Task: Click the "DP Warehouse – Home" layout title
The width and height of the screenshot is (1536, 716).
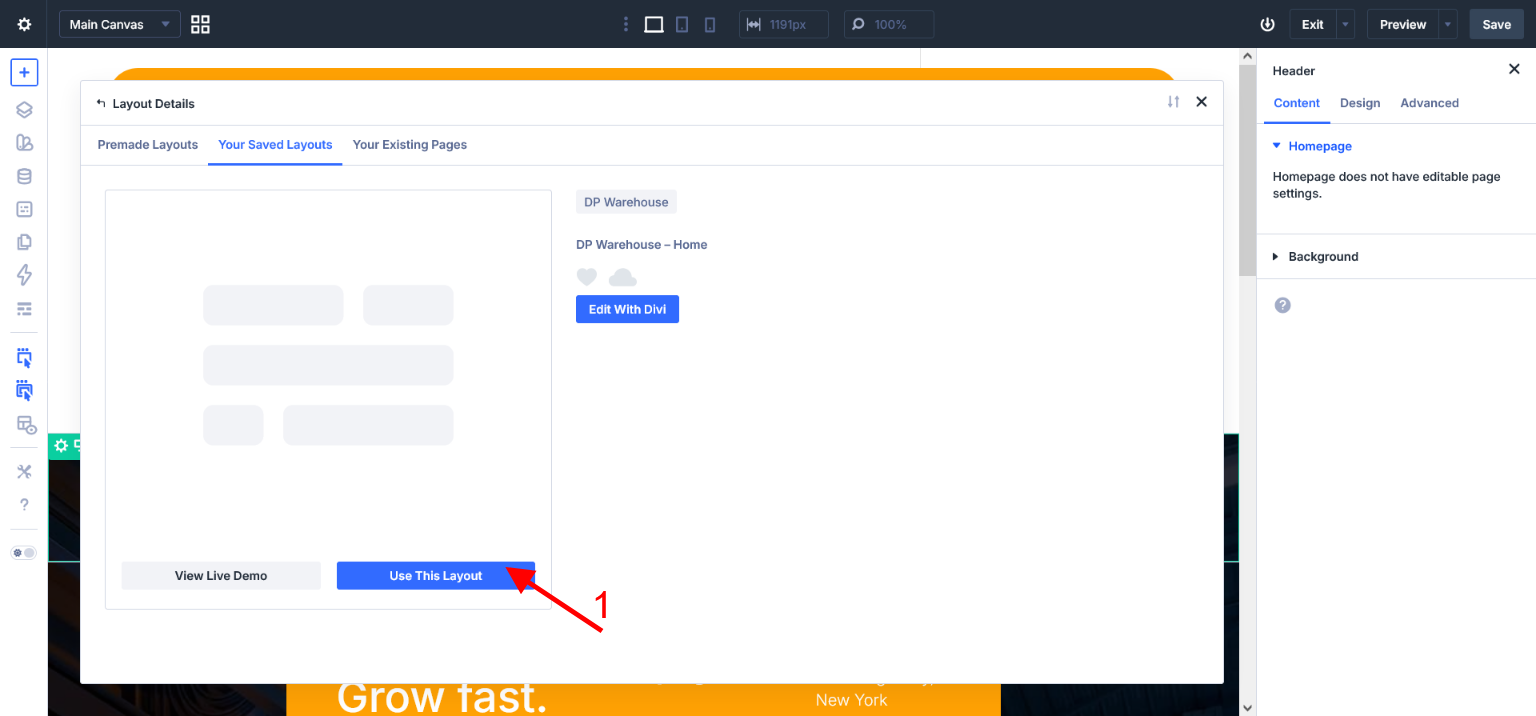Action: click(x=642, y=245)
